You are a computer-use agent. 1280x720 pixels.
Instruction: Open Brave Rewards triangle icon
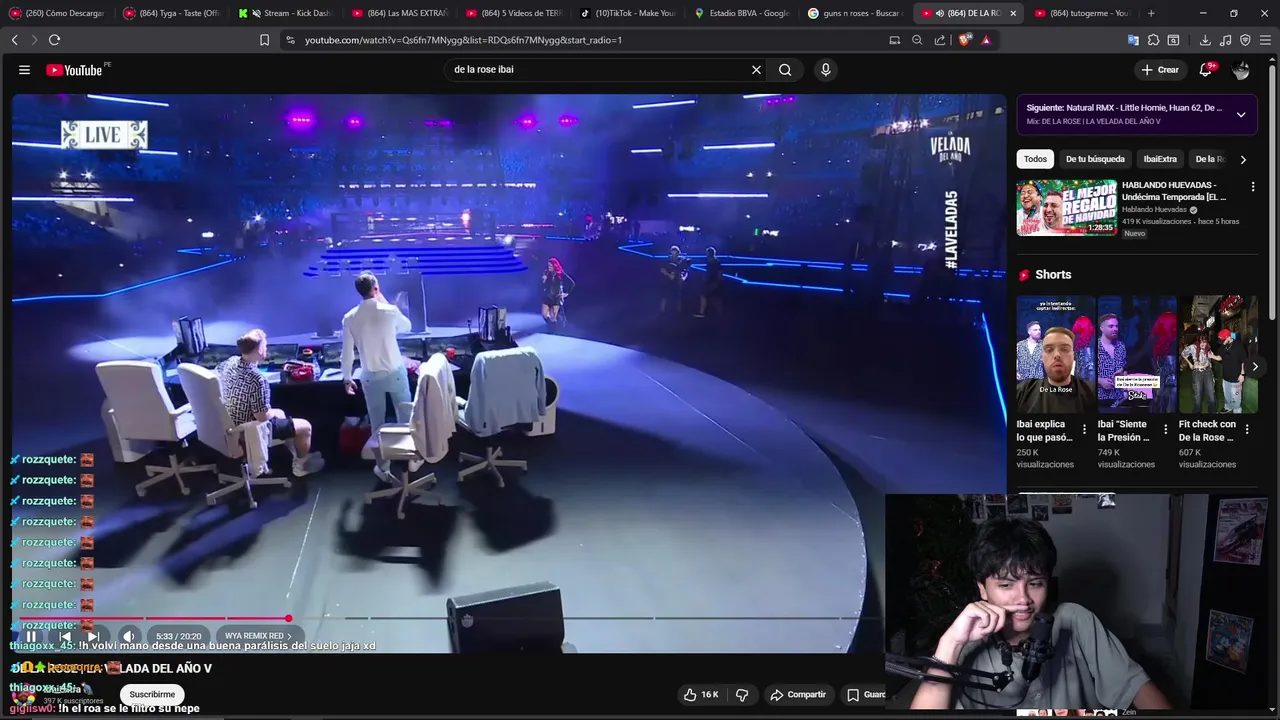[986, 40]
